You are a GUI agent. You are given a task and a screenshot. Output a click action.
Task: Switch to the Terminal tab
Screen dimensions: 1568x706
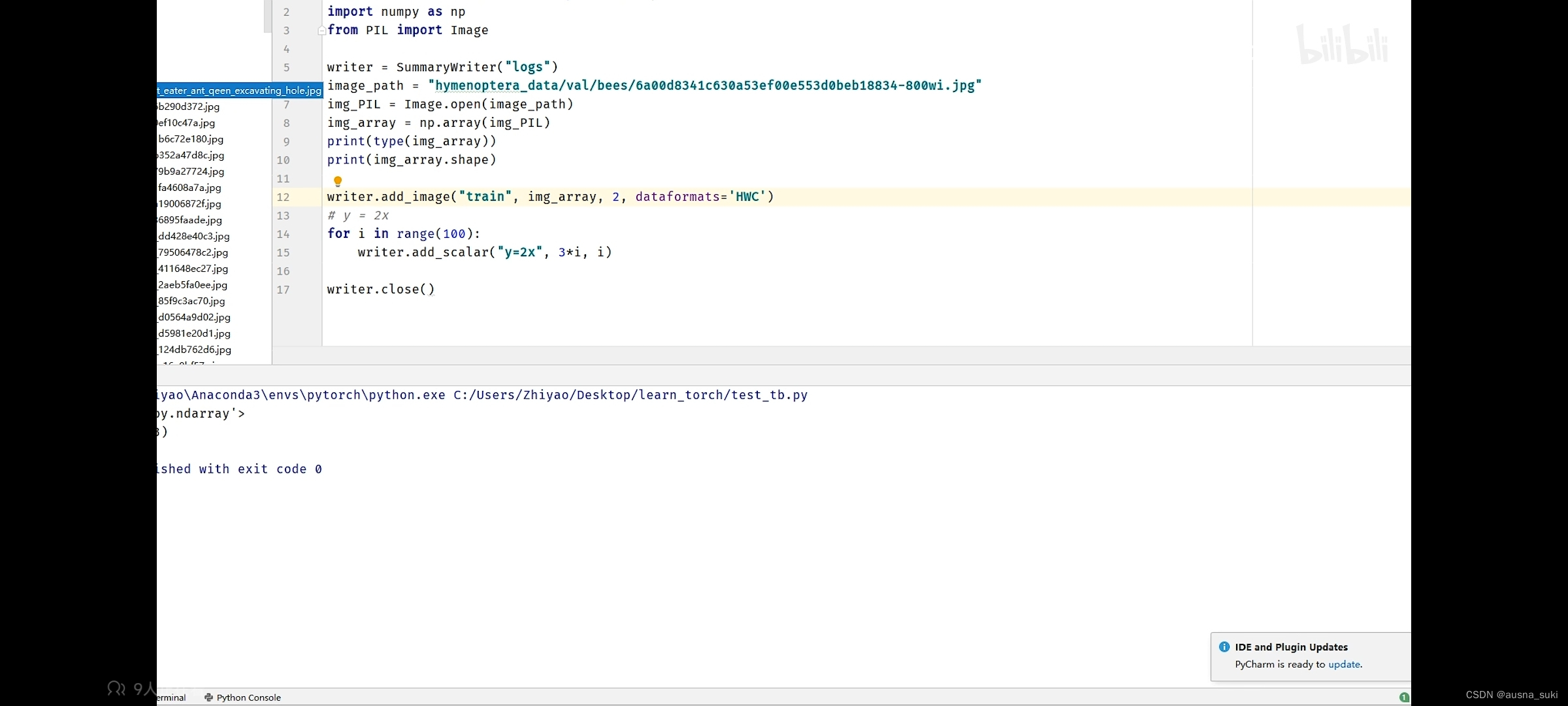172,698
